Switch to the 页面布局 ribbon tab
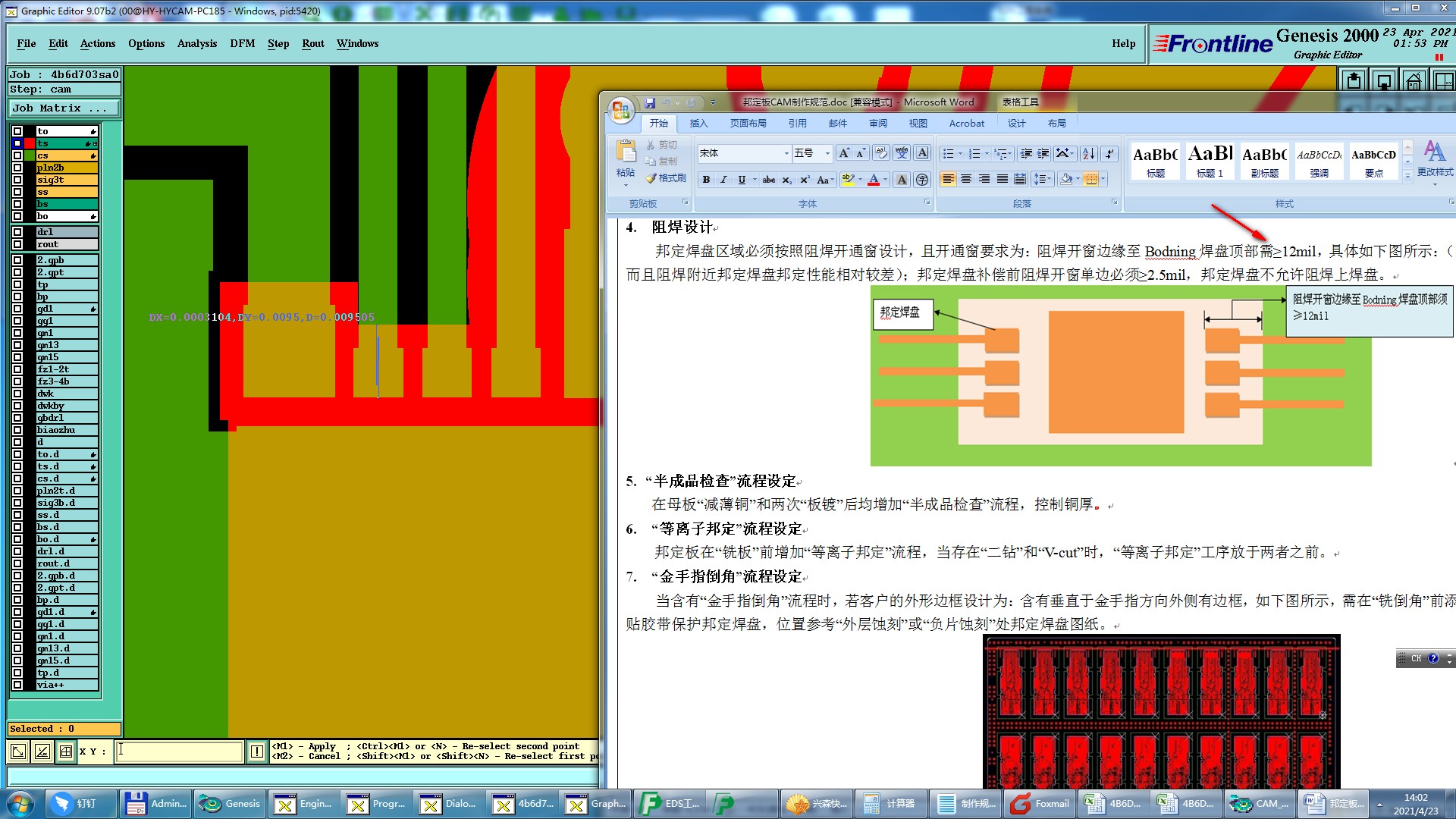 coord(748,124)
